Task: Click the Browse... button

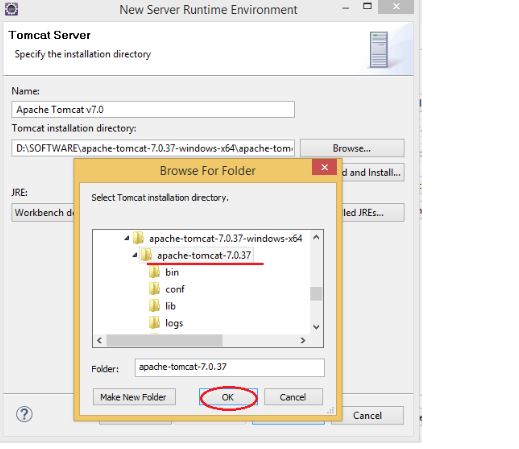Action: (352, 148)
